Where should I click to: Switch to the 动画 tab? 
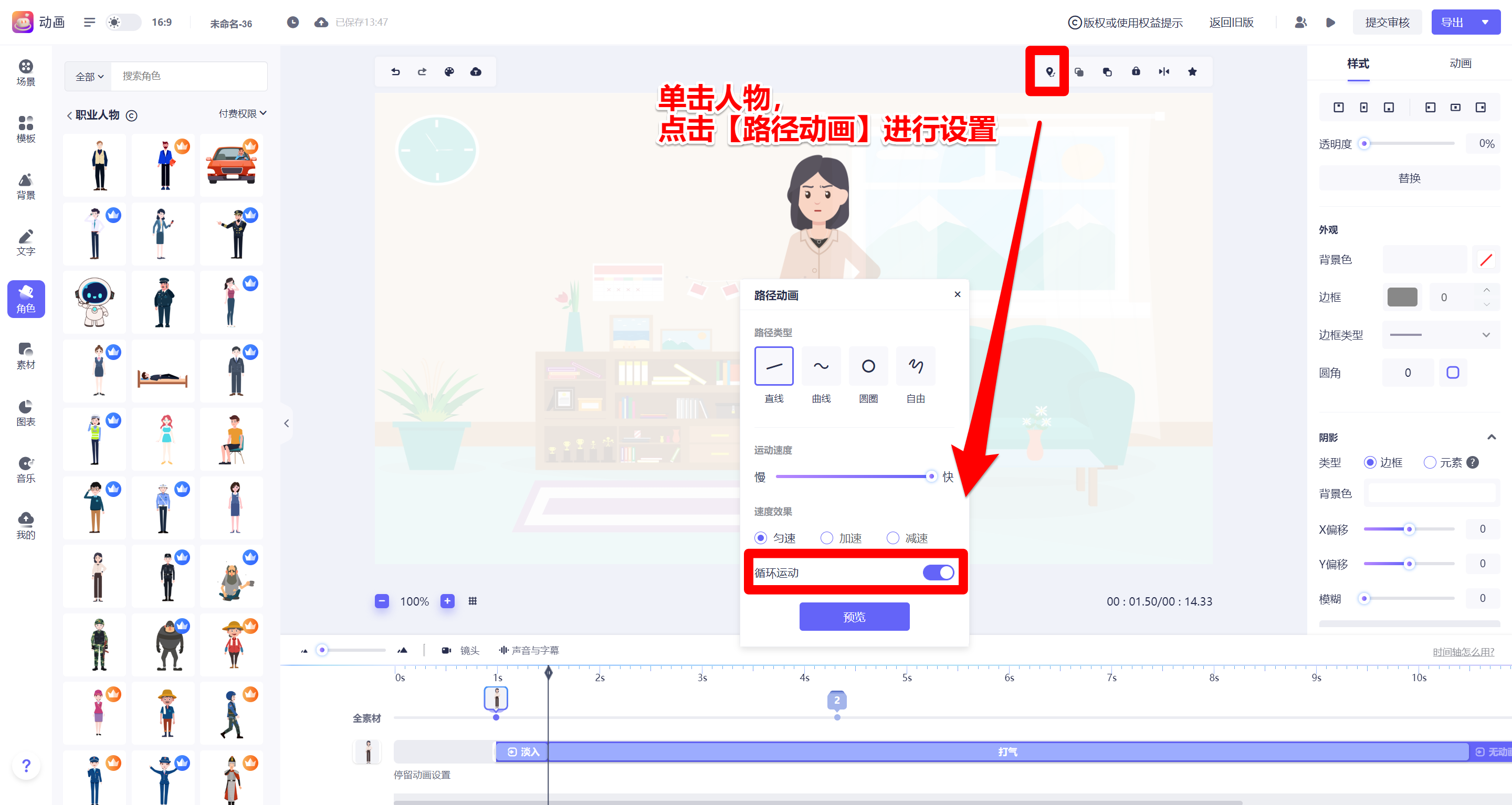1459,63
